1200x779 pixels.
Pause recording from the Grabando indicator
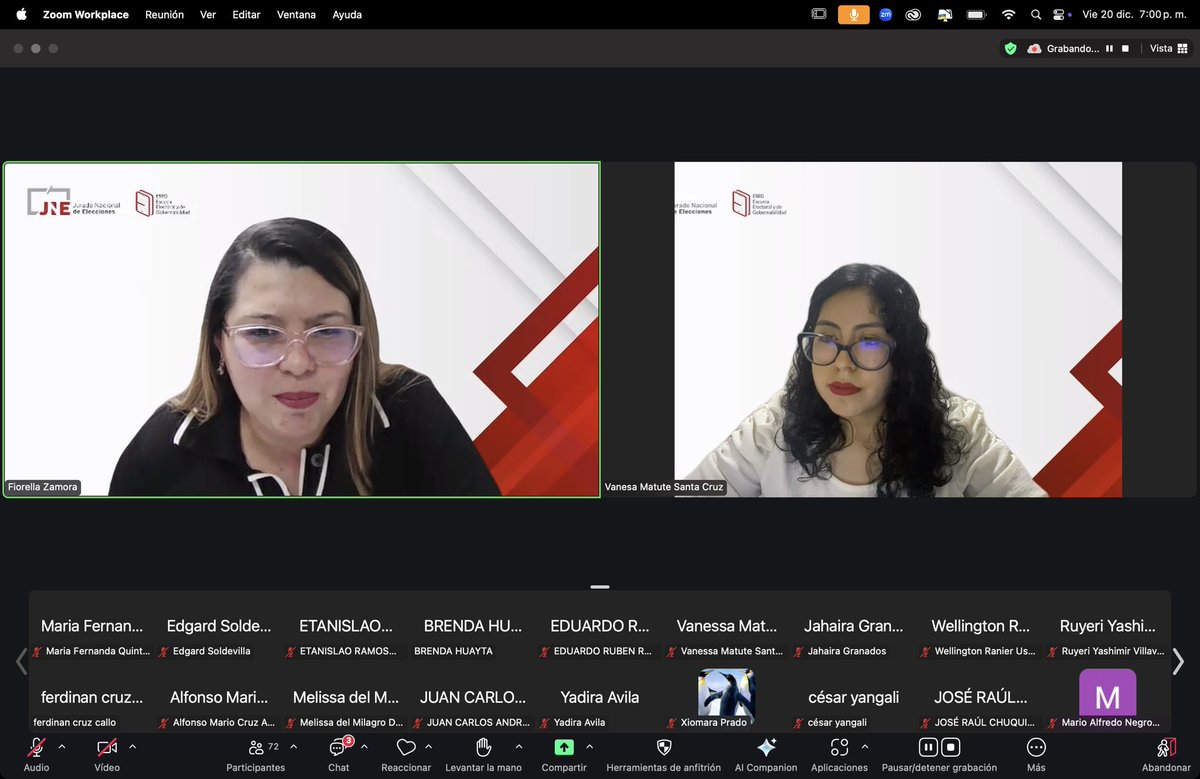pyautogui.click(x=1109, y=48)
